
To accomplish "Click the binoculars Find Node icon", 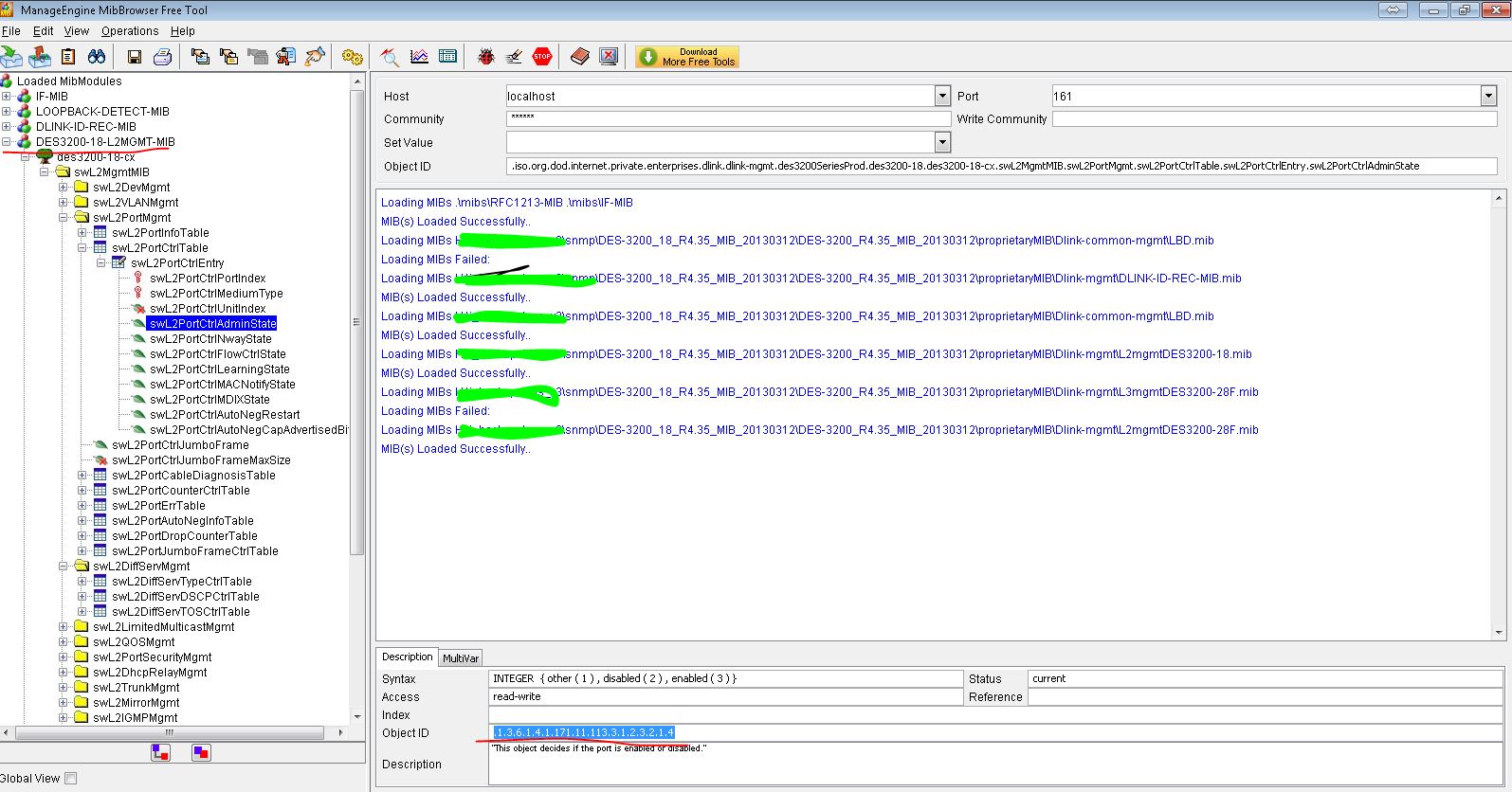I will coord(97,57).
